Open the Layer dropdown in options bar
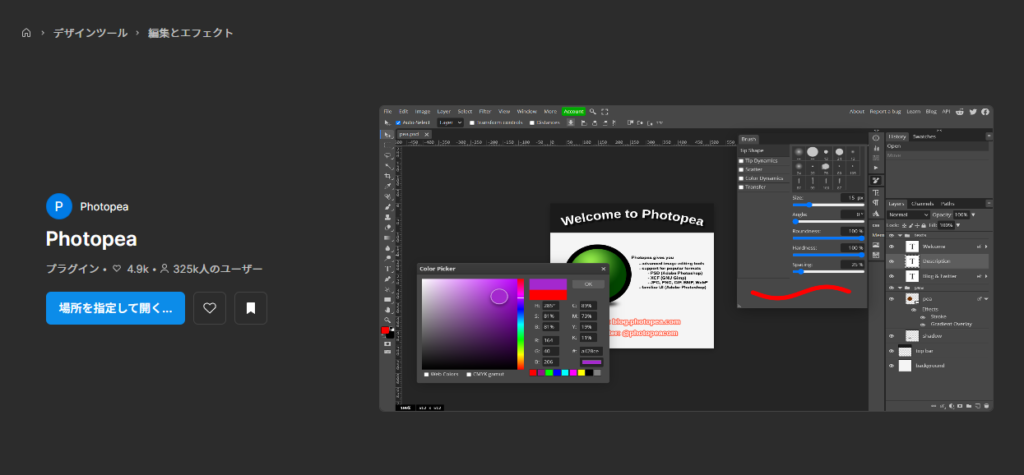 [x=450, y=122]
